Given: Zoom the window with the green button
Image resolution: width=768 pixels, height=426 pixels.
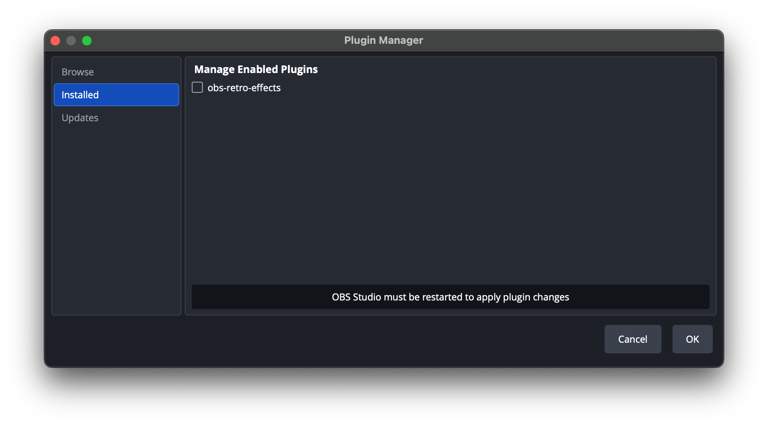Looking at the screenshot, I should pos(87,41).
